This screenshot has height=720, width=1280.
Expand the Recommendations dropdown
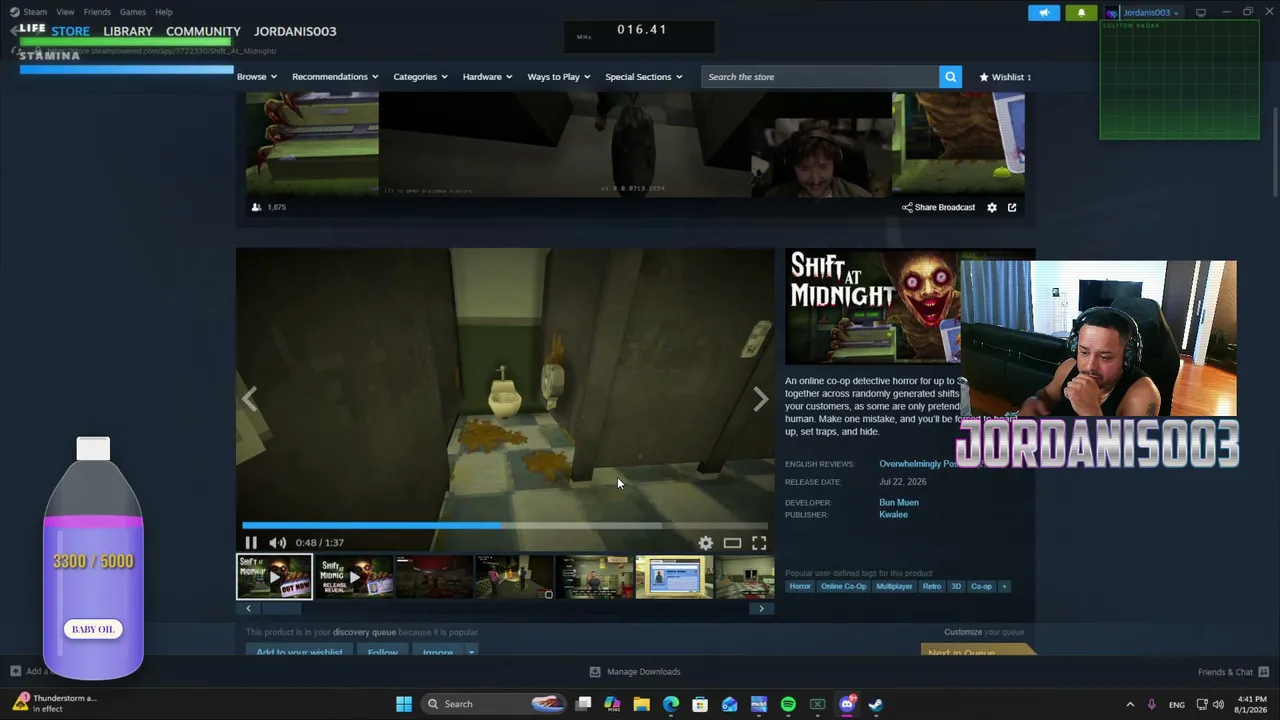pos(335,77)
